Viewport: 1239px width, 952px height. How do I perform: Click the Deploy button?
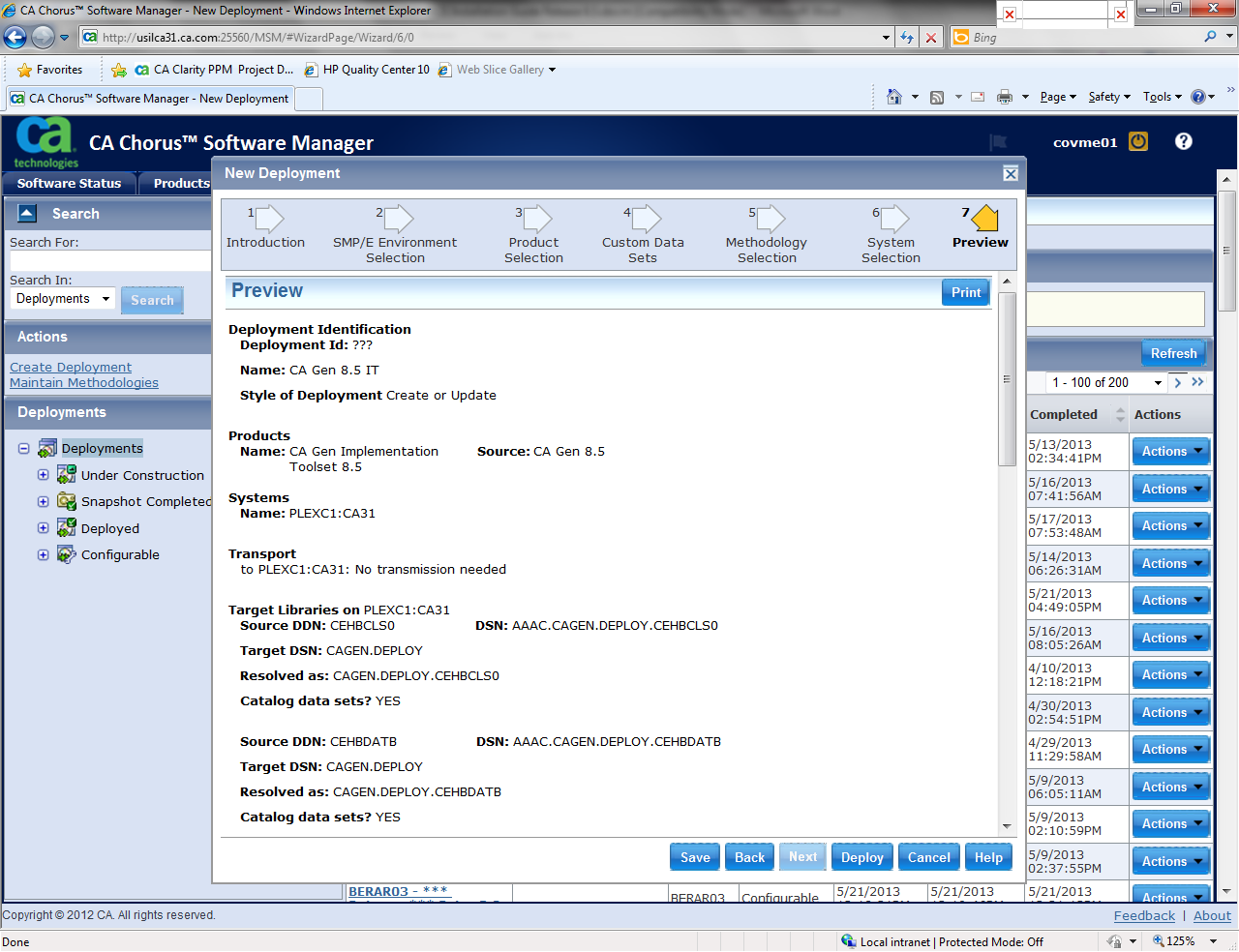click(x=862, y=857)
